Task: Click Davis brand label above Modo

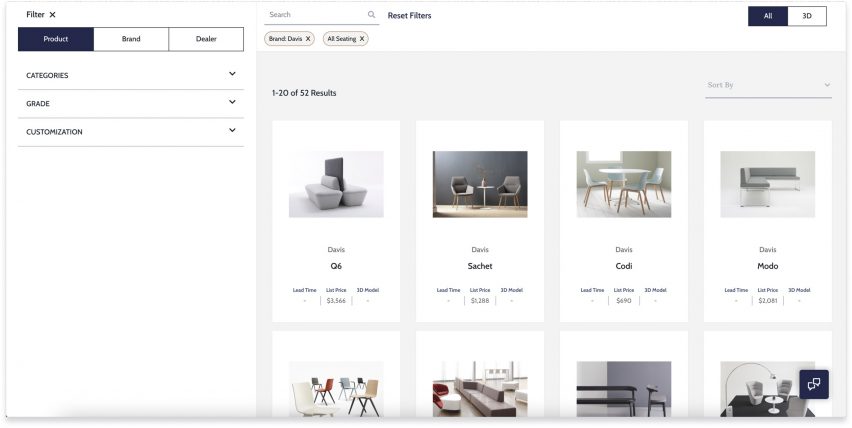Action: pyautogui.click(x=768, y=250)
